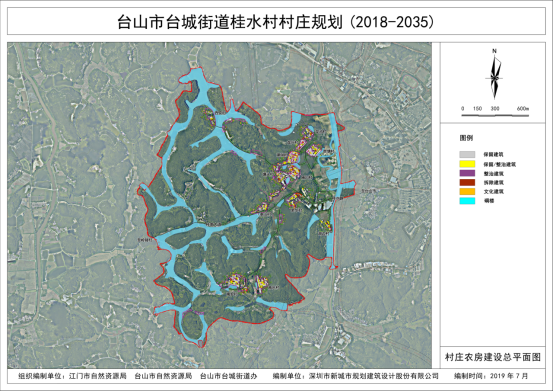Select the orange 文化建筑 legend swatch
Screen dimensions: 554x391
tap(467, 191)
